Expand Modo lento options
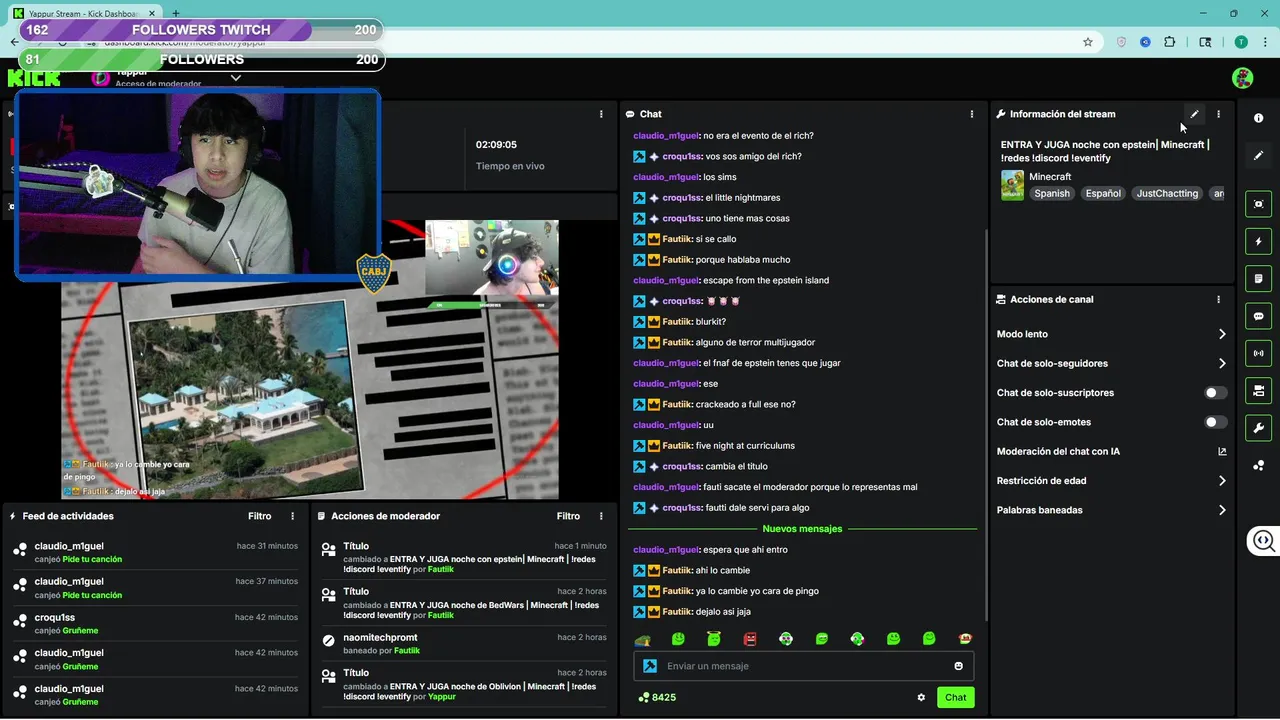 (1111, 334)
